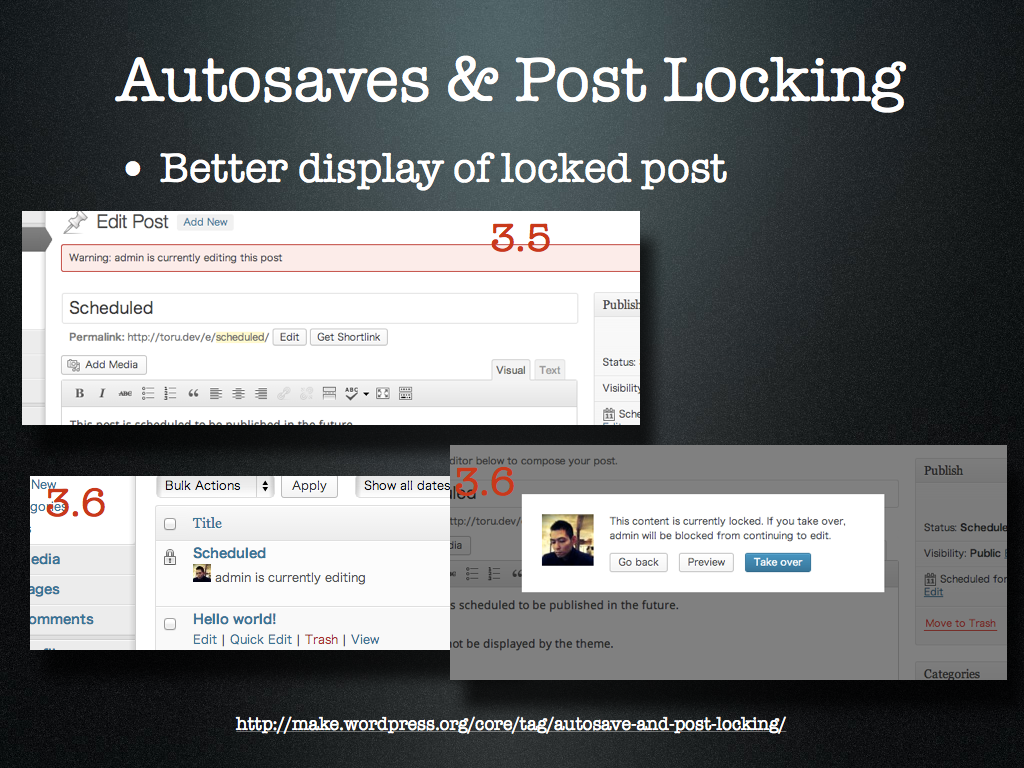The width and height of the screenshot is (1024, 768).
Task: Click Trash under Hello world!
Action: (321, 639)
